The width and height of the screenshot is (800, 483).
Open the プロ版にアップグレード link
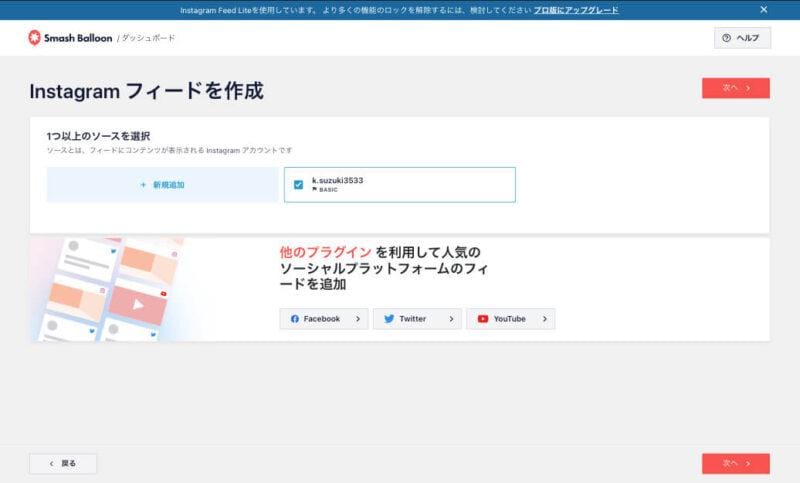pyautogui.click(x=575, y=10)
